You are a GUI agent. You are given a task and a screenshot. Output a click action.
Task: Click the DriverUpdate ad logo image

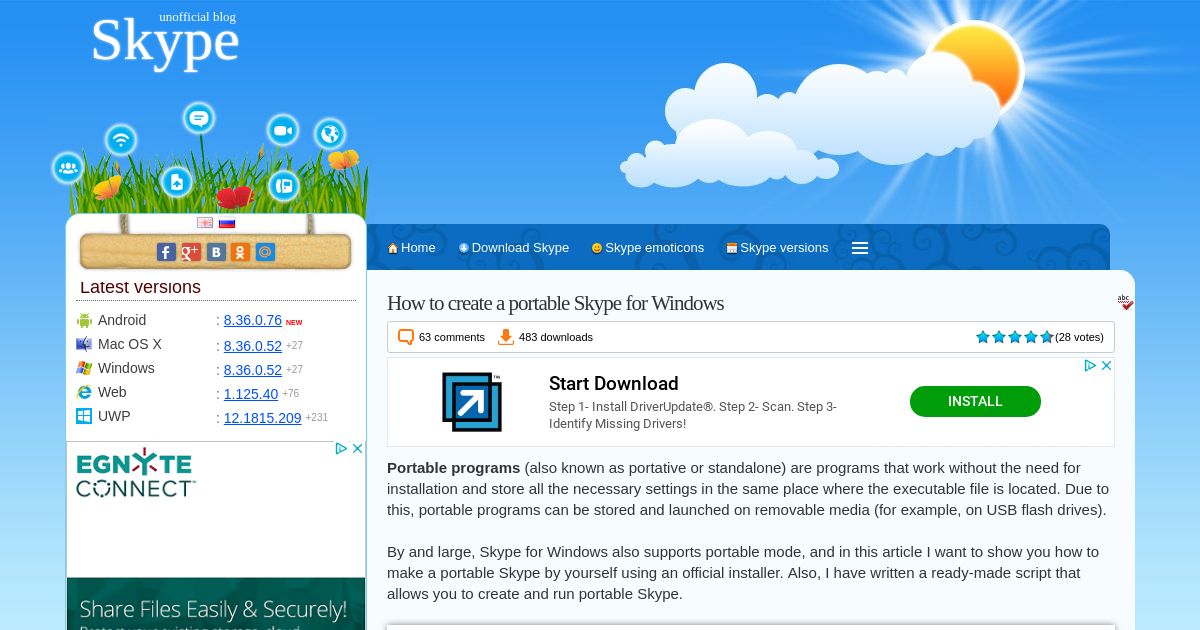point(472,402)
